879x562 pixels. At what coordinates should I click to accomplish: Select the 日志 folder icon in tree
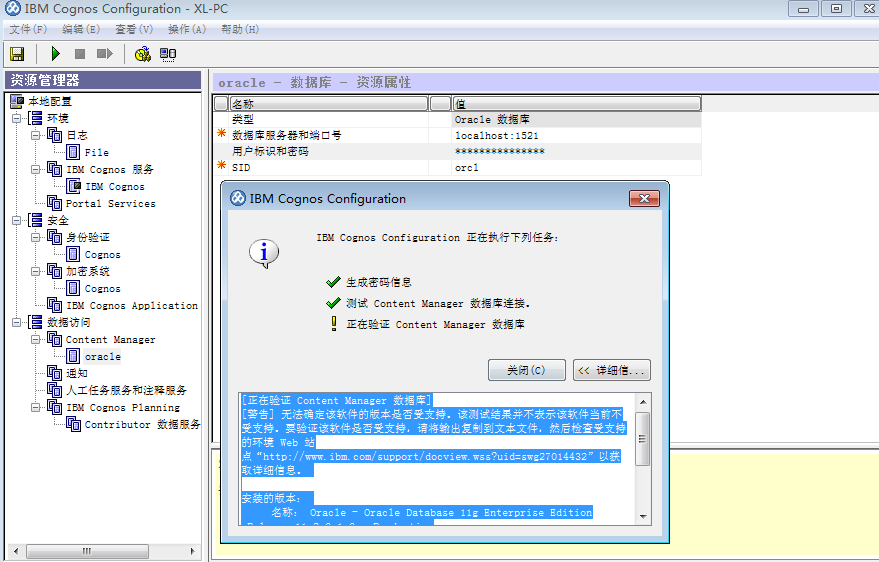coord(54,135)
